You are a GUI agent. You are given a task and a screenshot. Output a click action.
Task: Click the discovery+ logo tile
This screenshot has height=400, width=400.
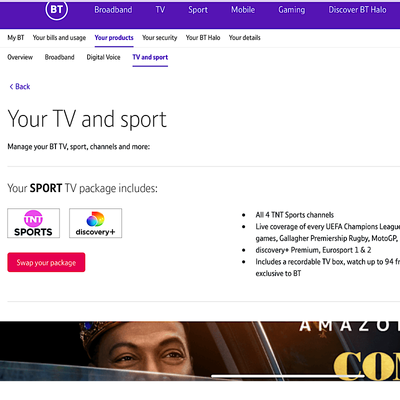[x=95, y=223]
